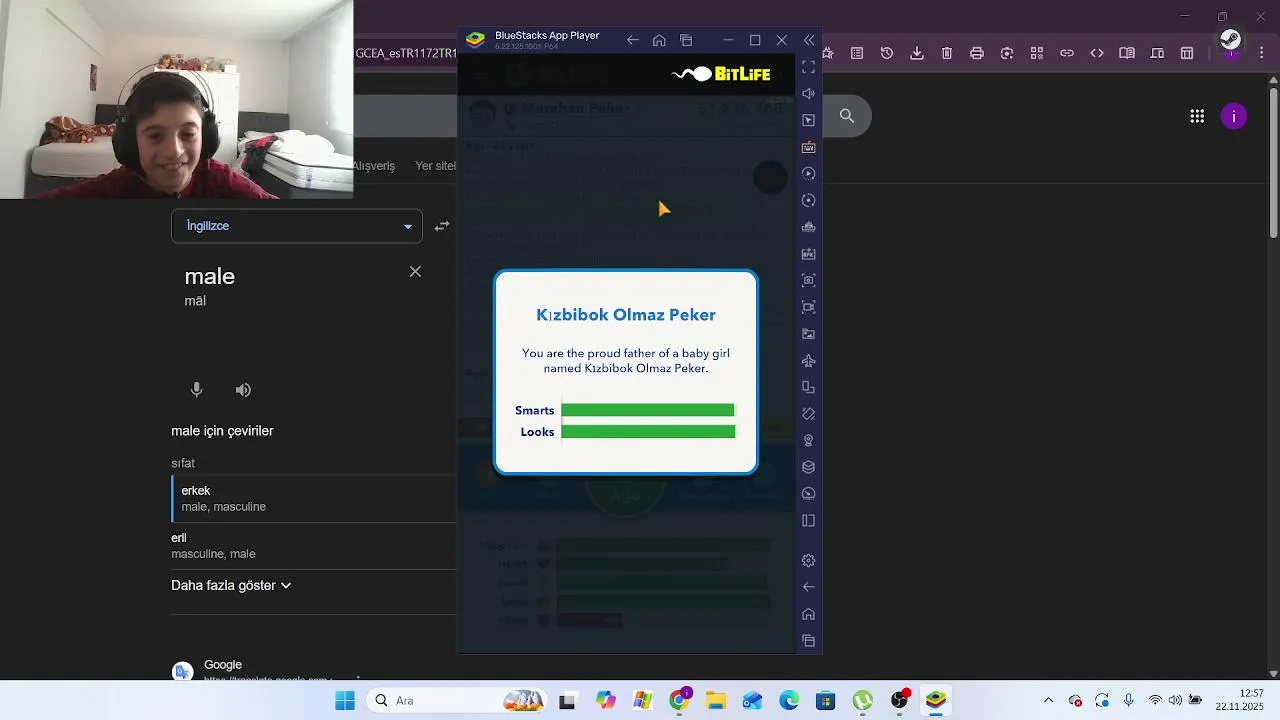Screen dimensions: 1280x720
Task: Create QR code from browser toolbar
Action: pyautogui.click(x=1037, y=53)
